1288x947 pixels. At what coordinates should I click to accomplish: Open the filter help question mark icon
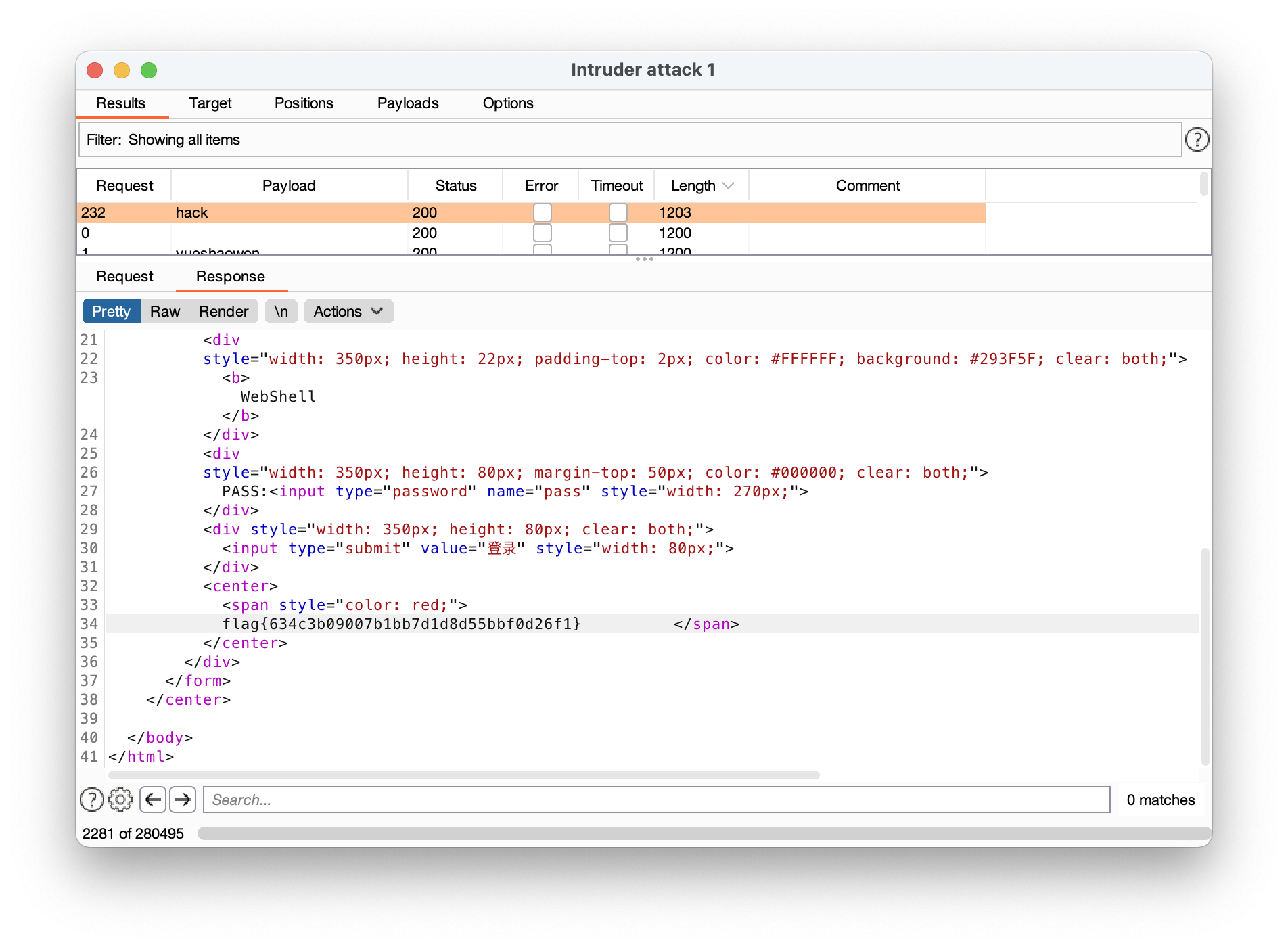pyautogui.click(x=1197, y=139)
